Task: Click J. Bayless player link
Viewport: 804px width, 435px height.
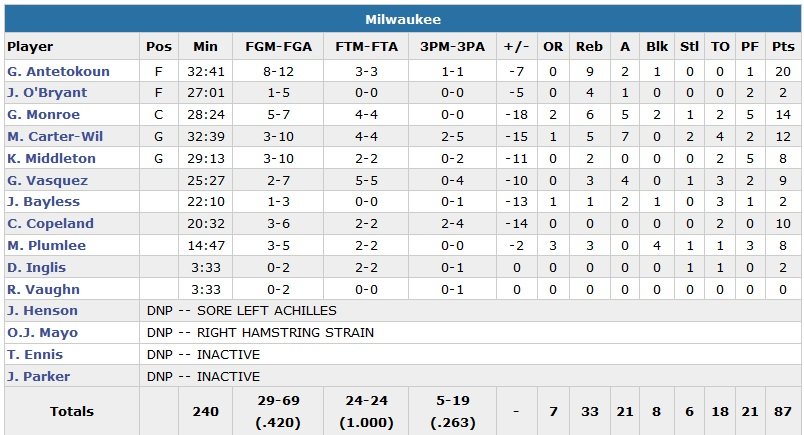Action: pyautogui.click(x=43, y=202)
